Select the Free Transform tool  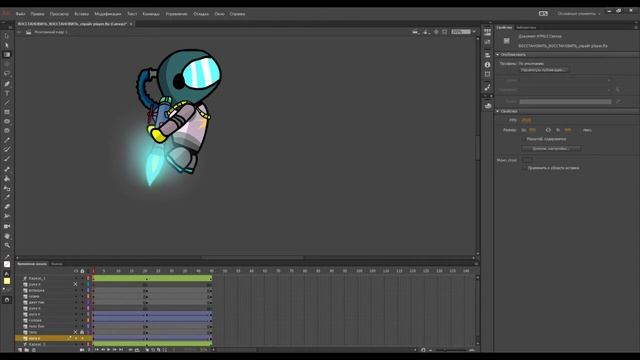[7, 55]
